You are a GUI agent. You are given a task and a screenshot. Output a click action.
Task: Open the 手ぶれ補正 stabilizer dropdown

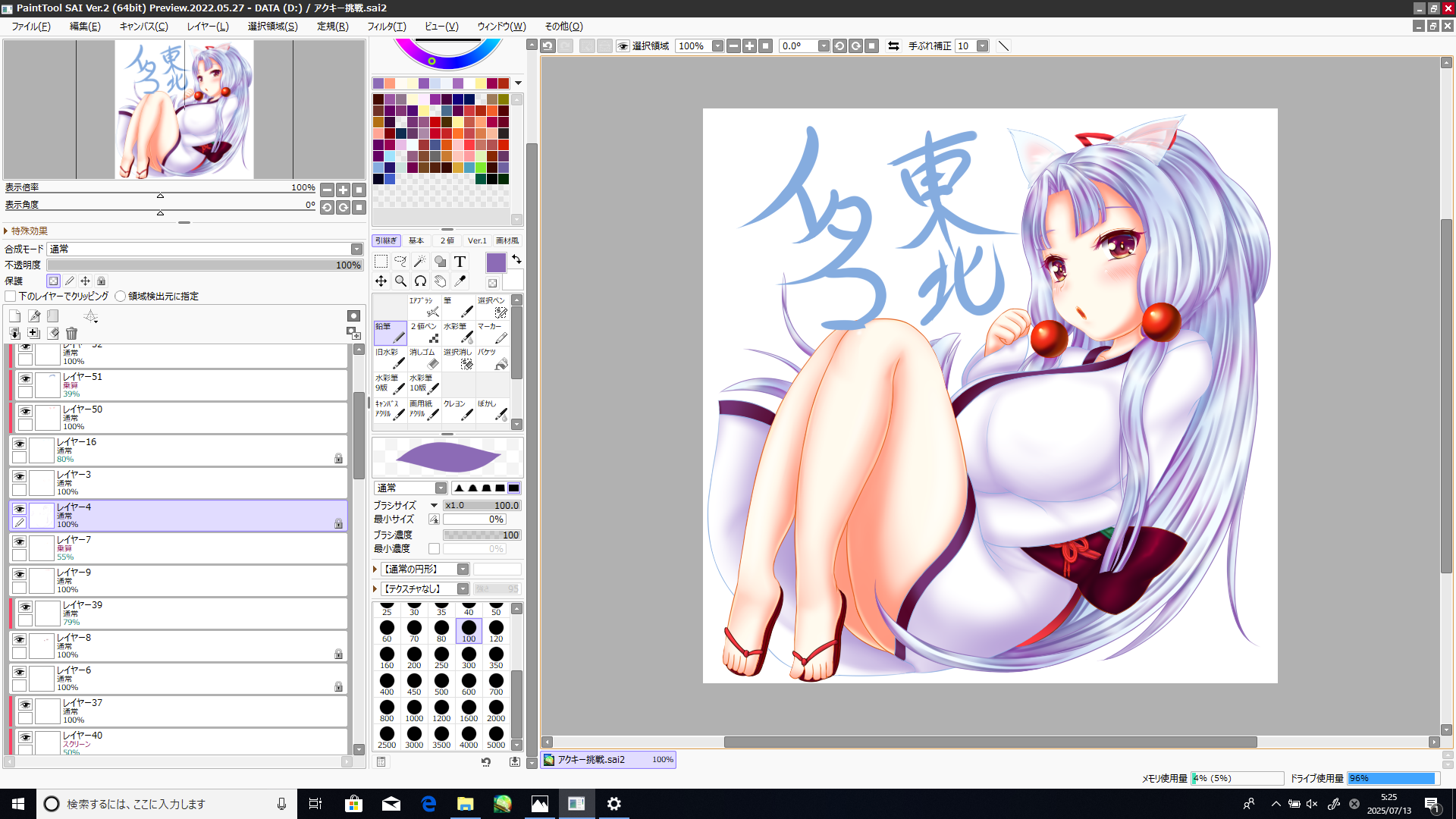[983, 46]
